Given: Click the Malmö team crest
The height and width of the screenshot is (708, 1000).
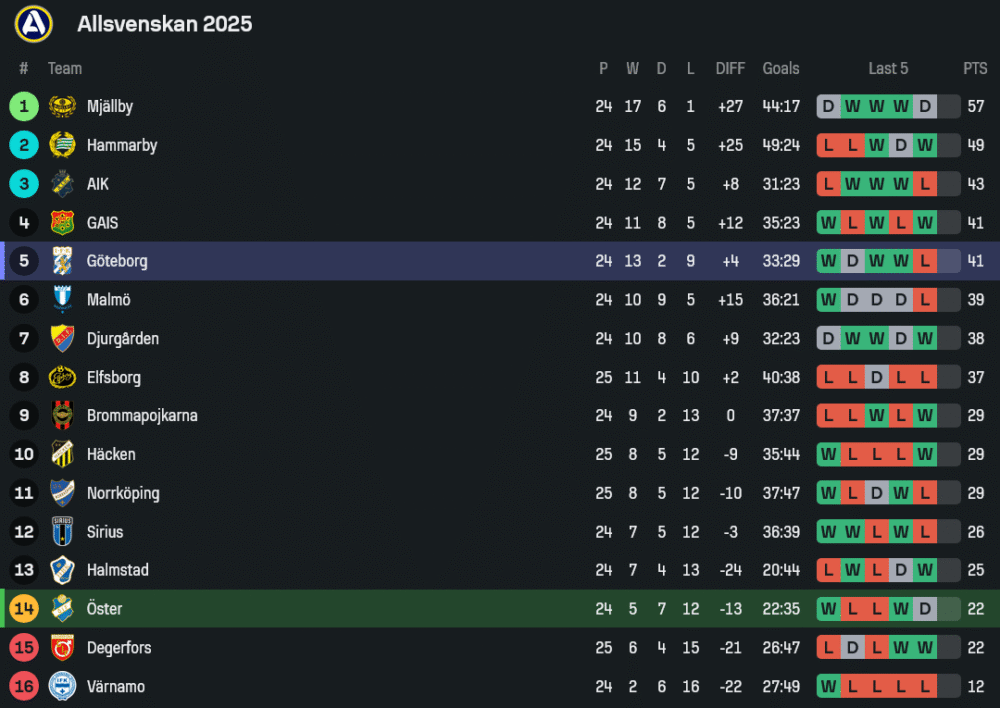Looking at the screenshot, I should pos(62,300).
